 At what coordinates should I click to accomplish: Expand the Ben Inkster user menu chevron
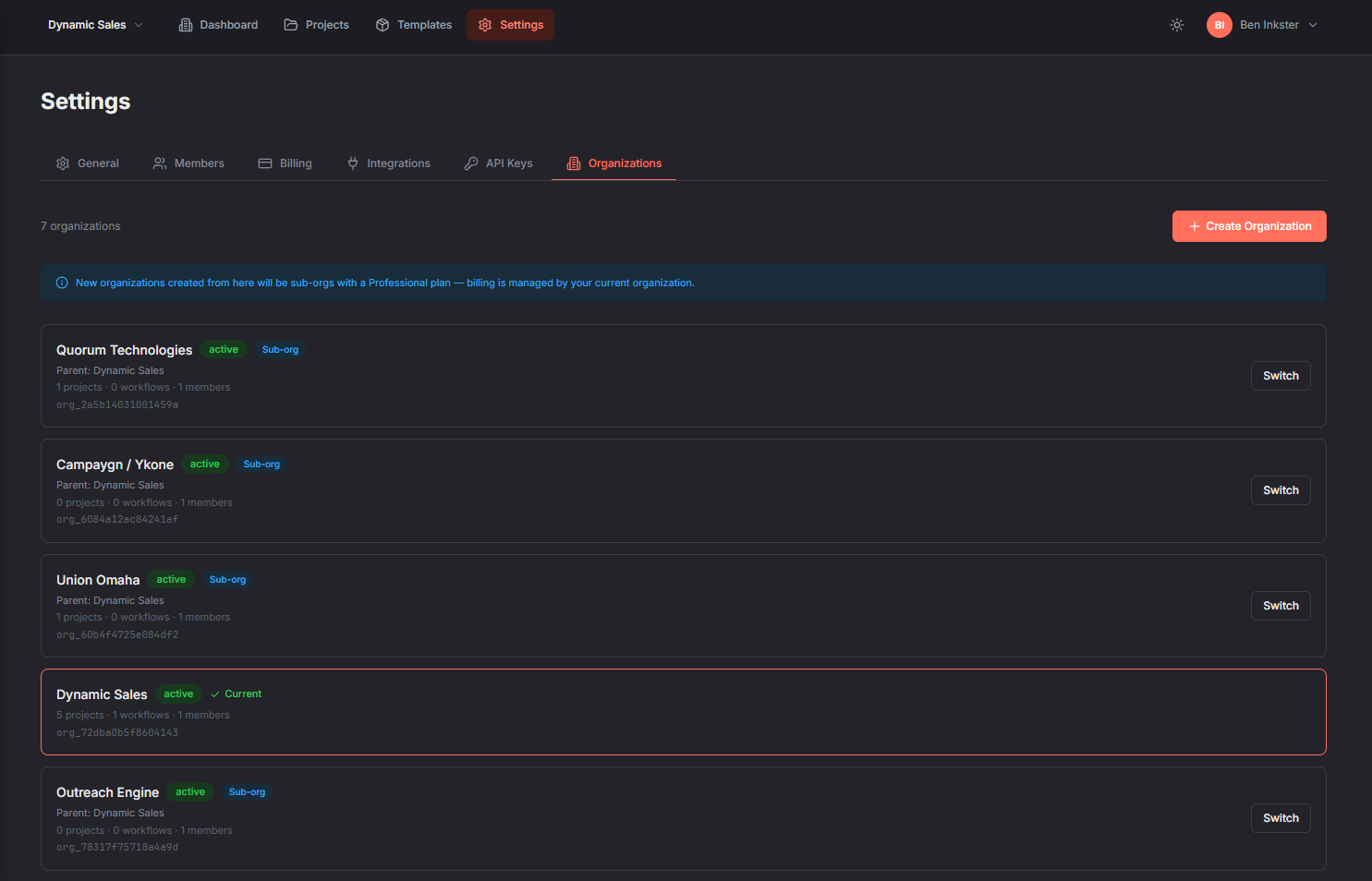1313,25
